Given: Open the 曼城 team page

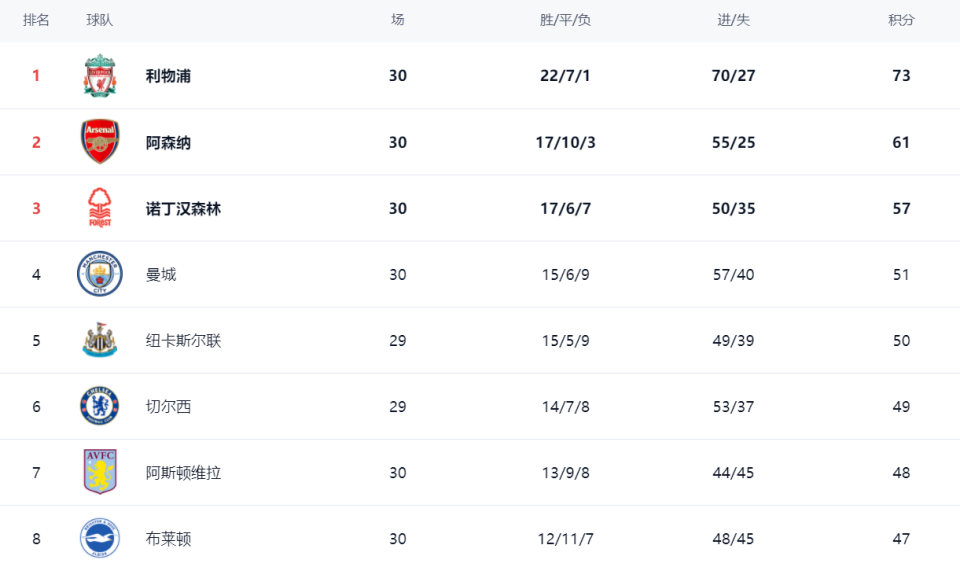Looking at the screenshot, I should click(x=161, y=274).
